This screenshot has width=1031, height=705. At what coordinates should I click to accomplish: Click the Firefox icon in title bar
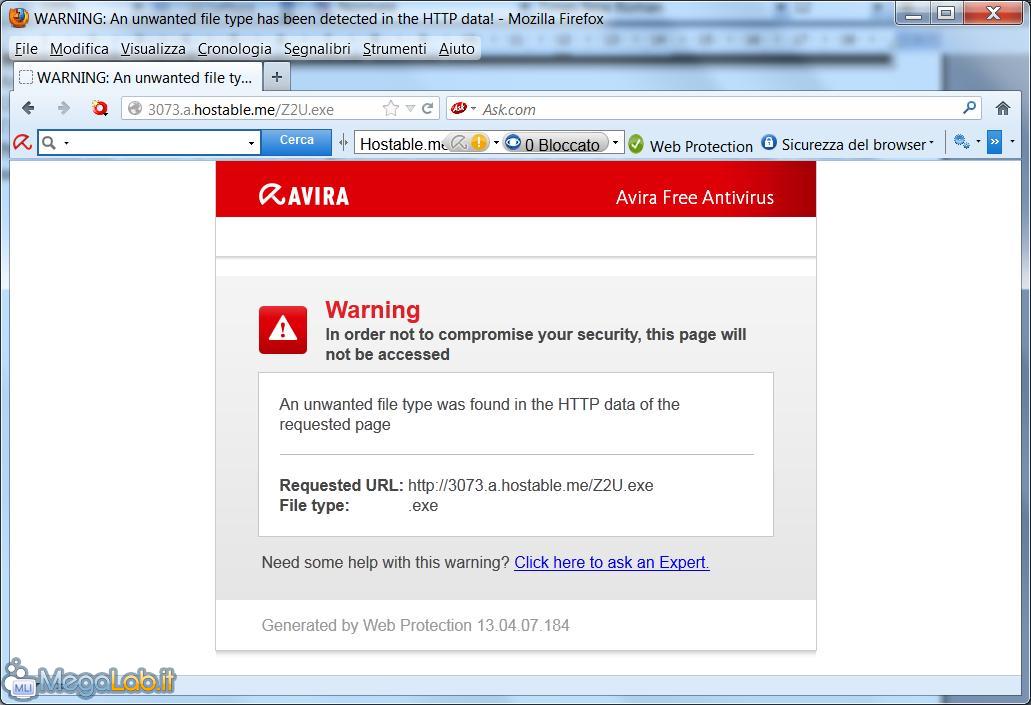pos(18,17)
